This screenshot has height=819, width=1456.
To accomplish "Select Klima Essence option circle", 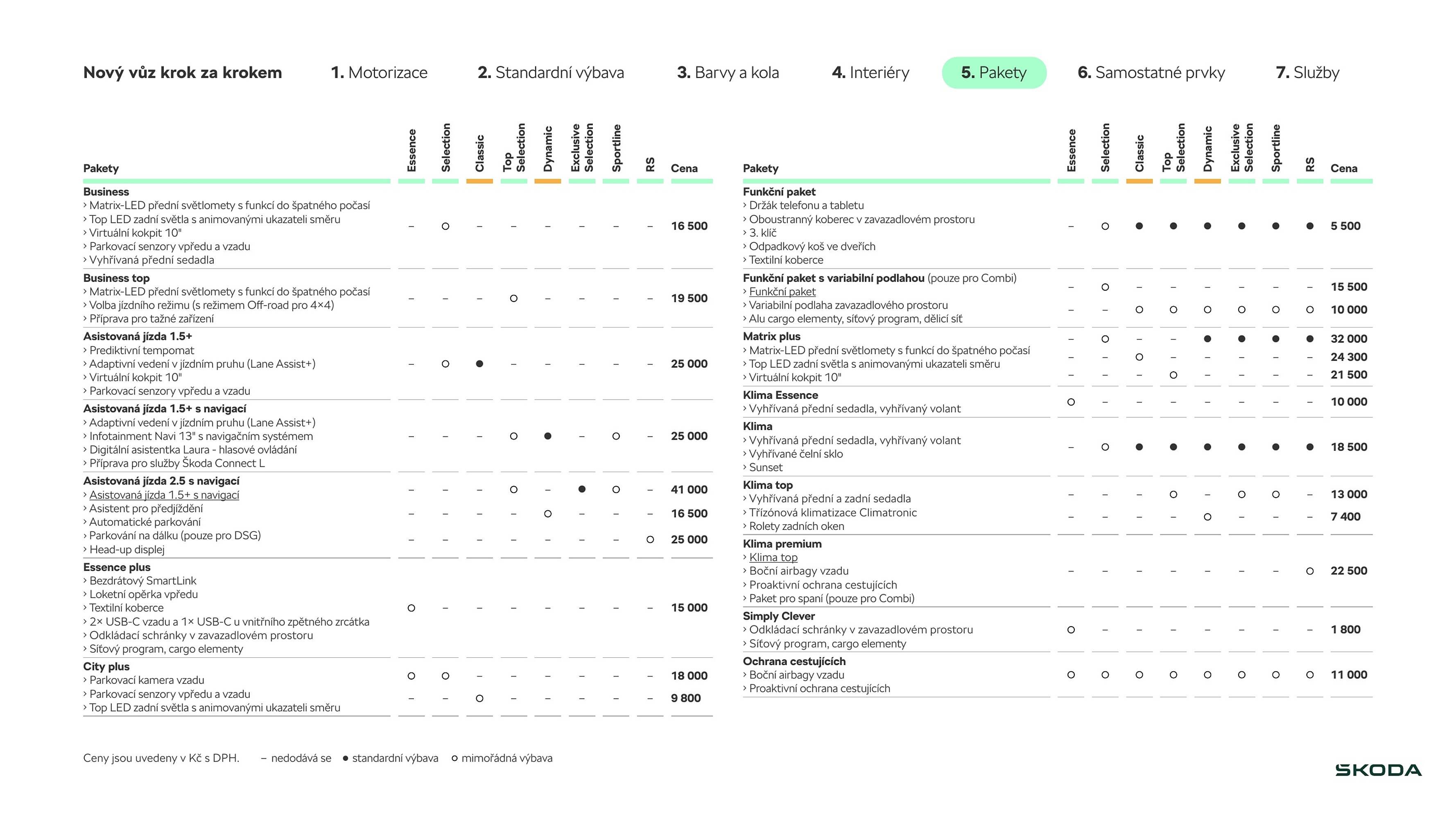I will tap(1071, 402).
